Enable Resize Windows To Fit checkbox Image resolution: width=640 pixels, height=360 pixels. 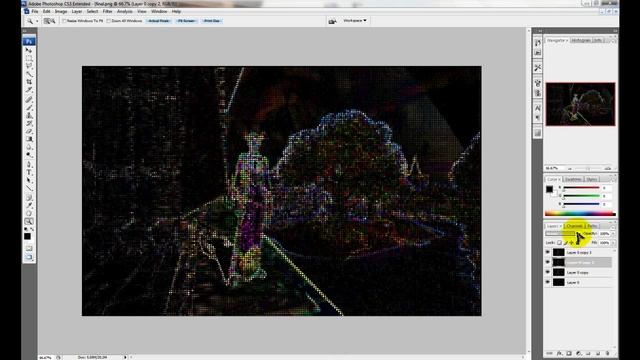click(64, 21)
